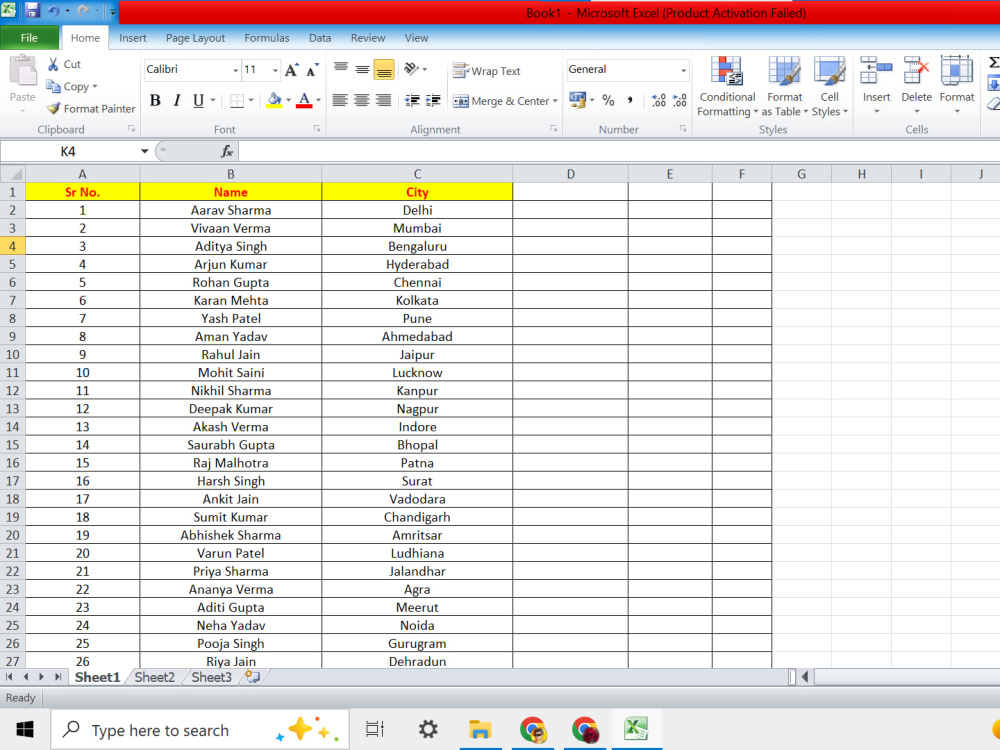Switch to the Insert ribbon tab
This screenshot has width=1000, height=750.
(x=133, y=38)
